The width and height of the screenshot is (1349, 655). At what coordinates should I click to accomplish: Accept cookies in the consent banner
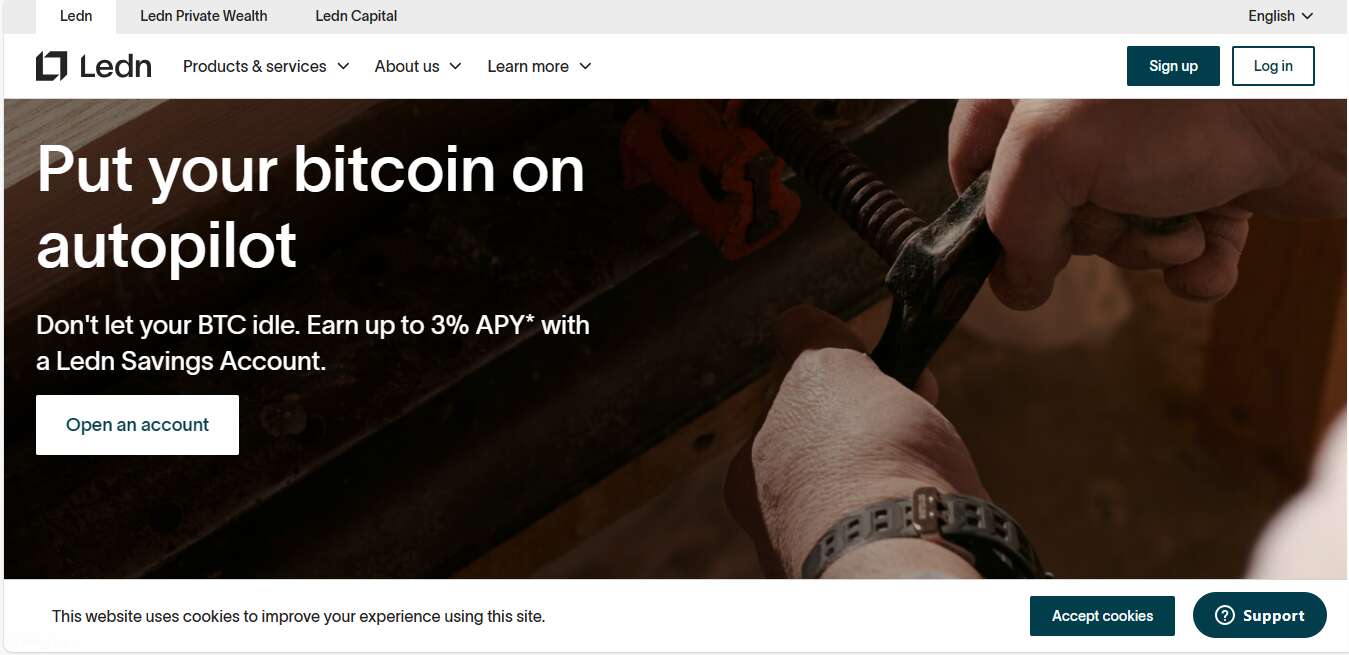coord(1102,616)
